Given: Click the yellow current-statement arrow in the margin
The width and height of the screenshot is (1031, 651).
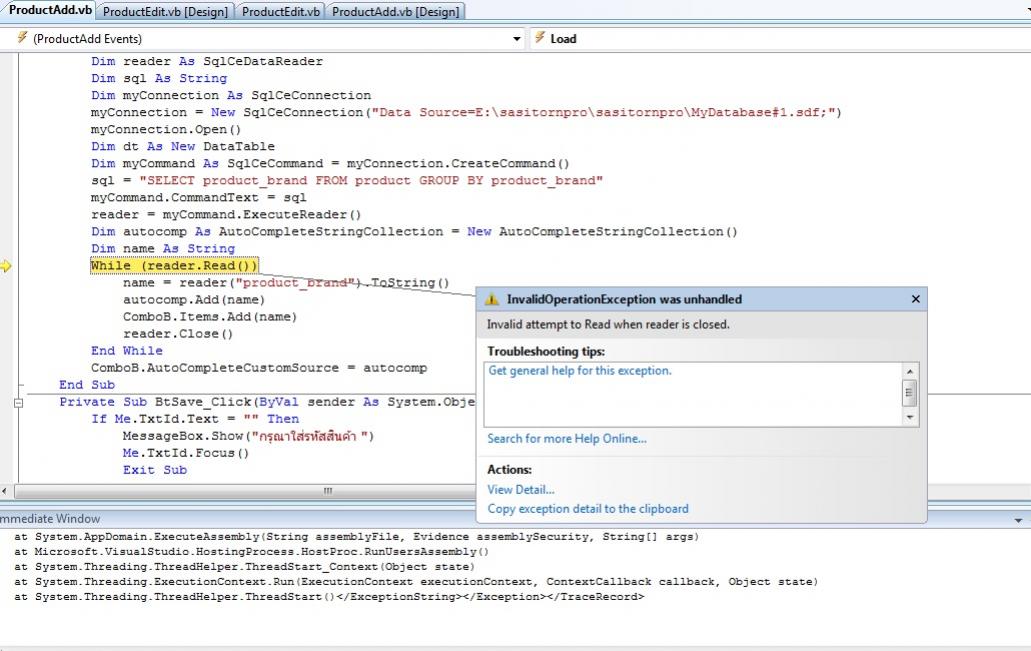Looking at the screenshot, I should pos(6,266).
